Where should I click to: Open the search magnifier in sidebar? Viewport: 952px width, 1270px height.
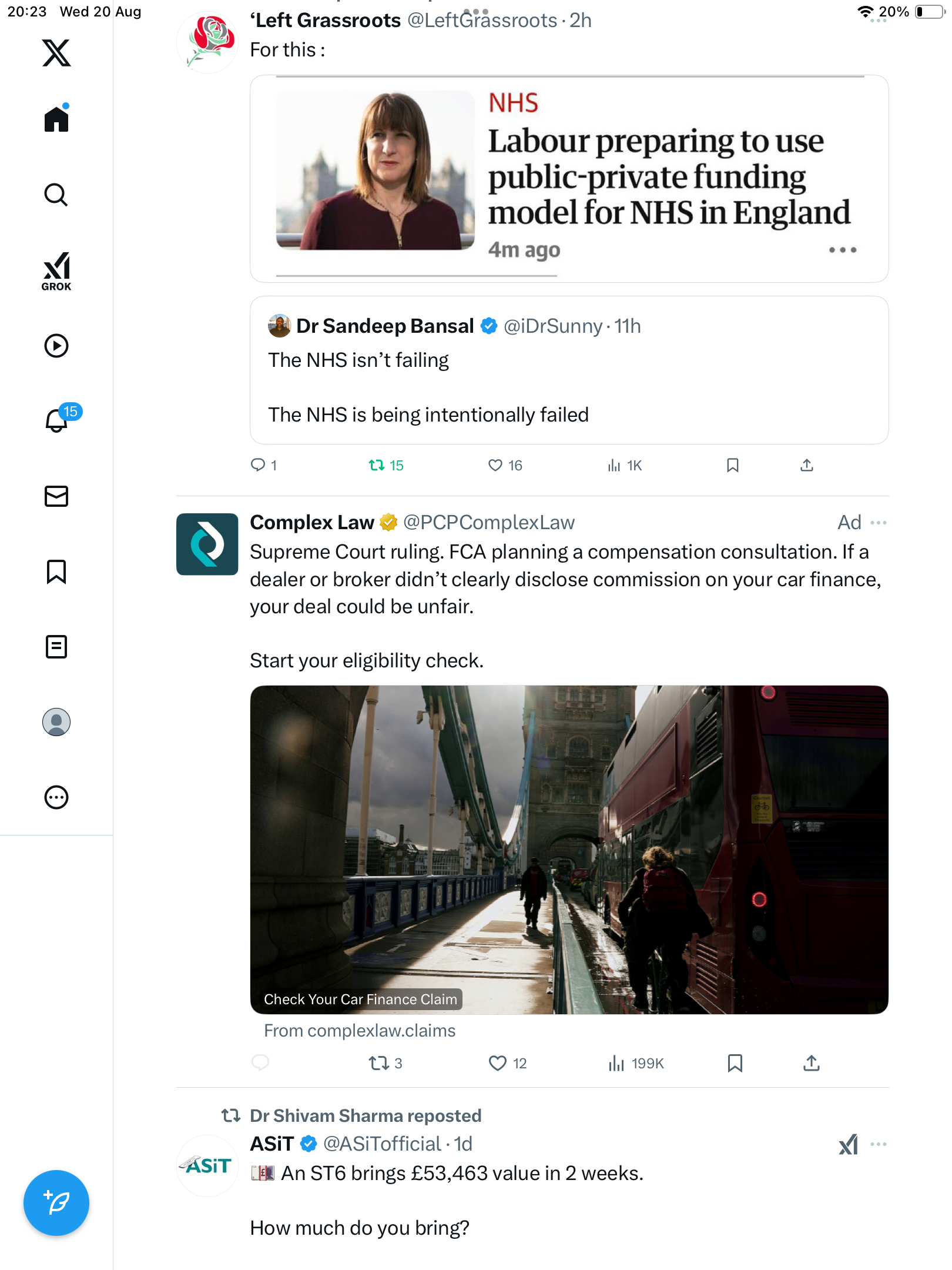56,195
